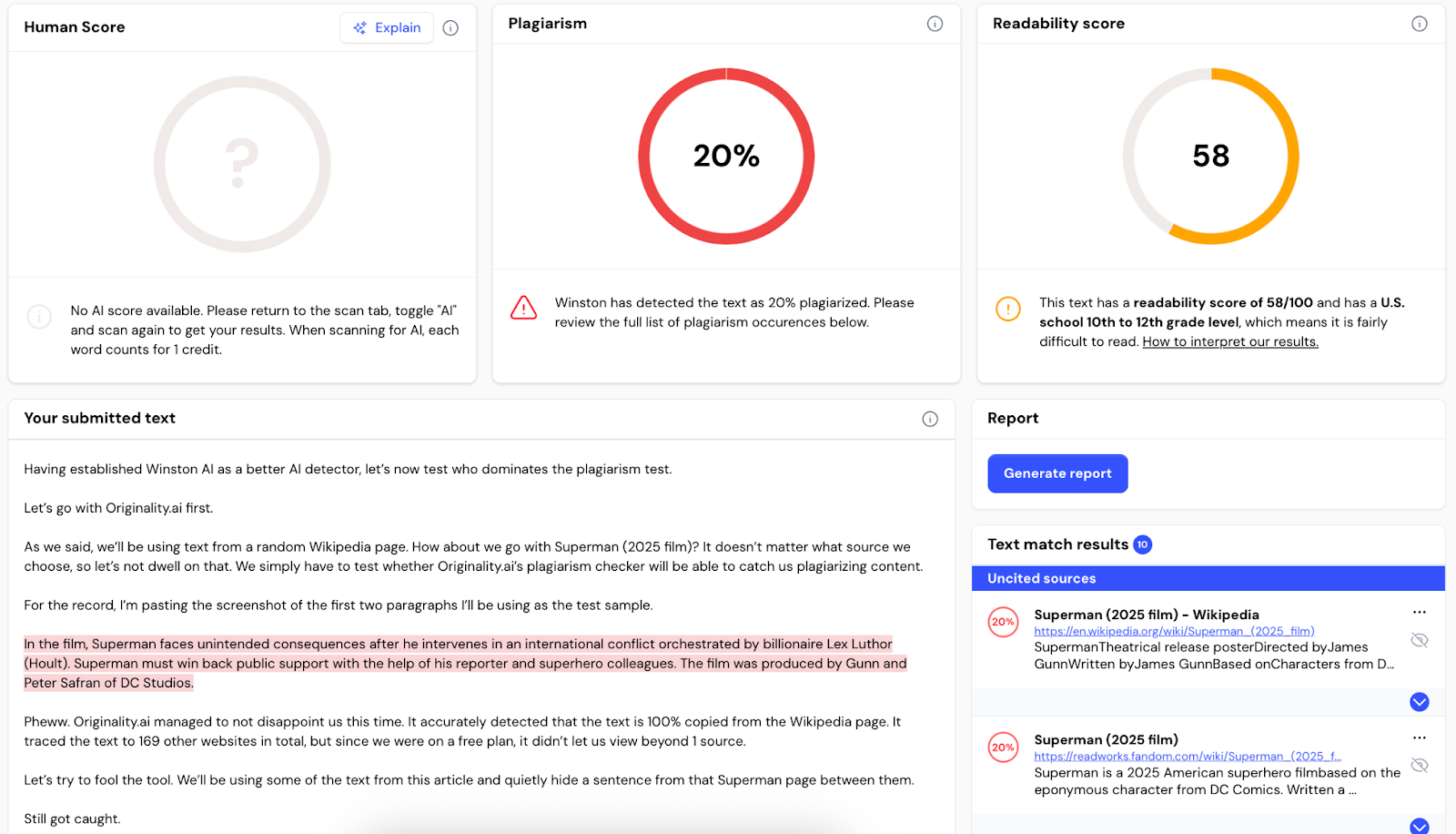Viewport: 1456px width, 834px height.
Task: Open the en.wikipedia.org Superman source link
Action: (1174, 631)
